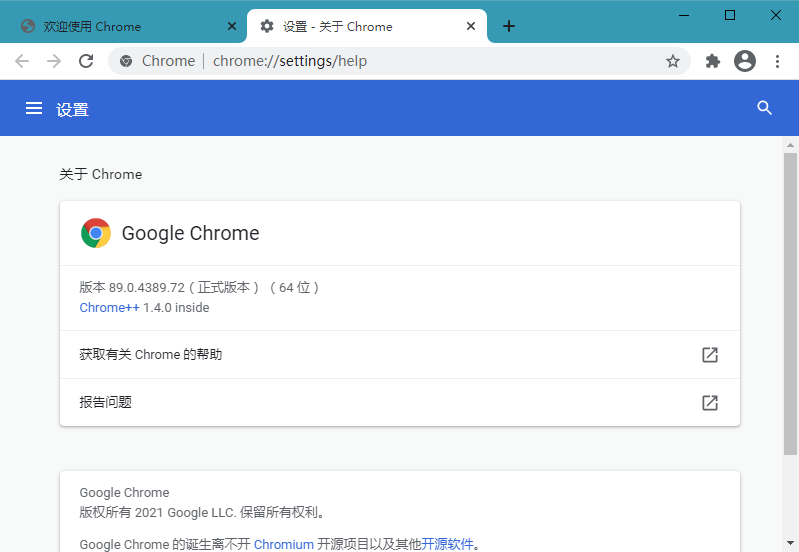
Task: Click the address bar URL field
Action: pos(400,61)
